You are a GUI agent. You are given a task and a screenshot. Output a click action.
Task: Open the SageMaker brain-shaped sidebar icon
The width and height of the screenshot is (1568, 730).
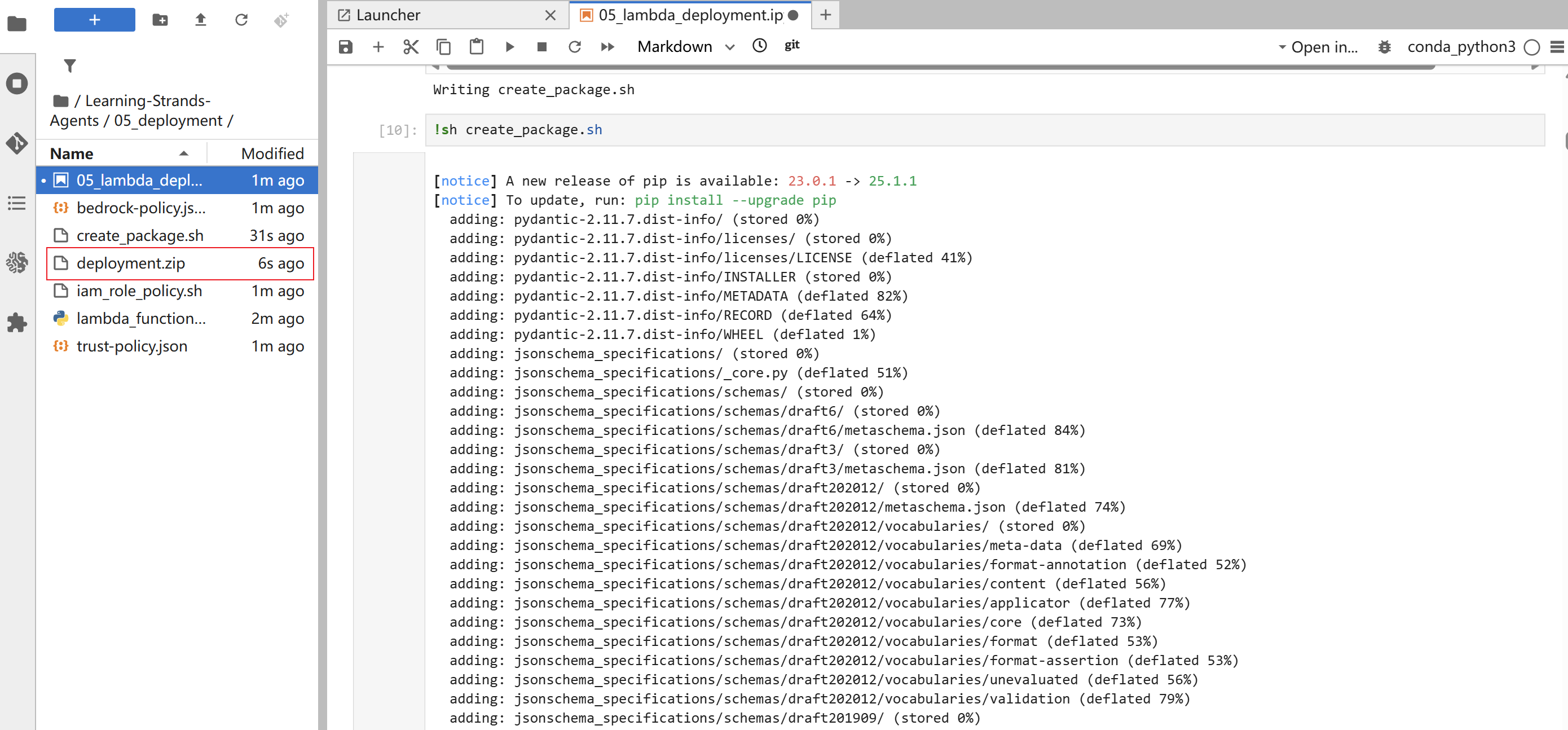click(x=17, y=262)
